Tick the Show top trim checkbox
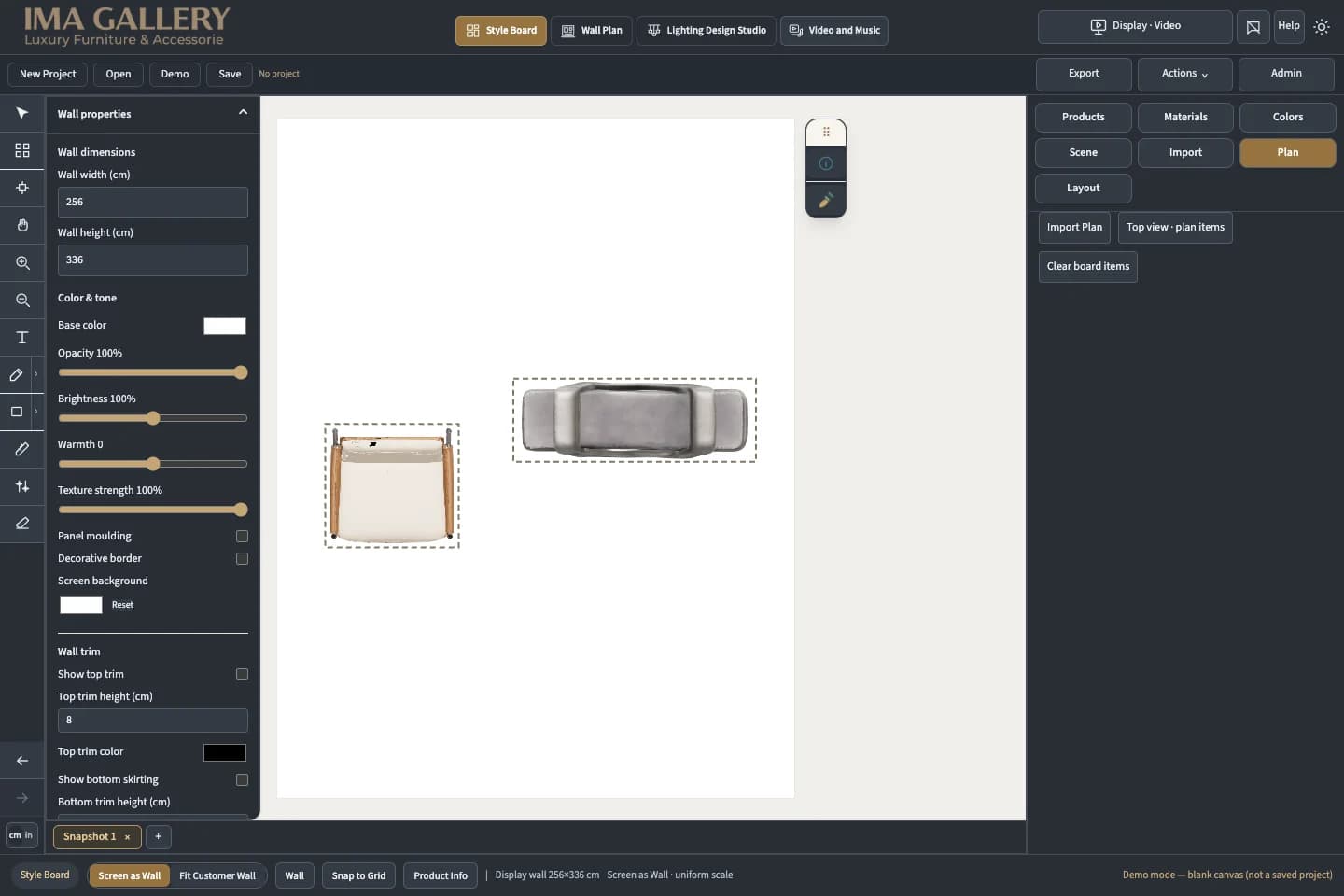The image size is (1344, 896). coord(242,674)
